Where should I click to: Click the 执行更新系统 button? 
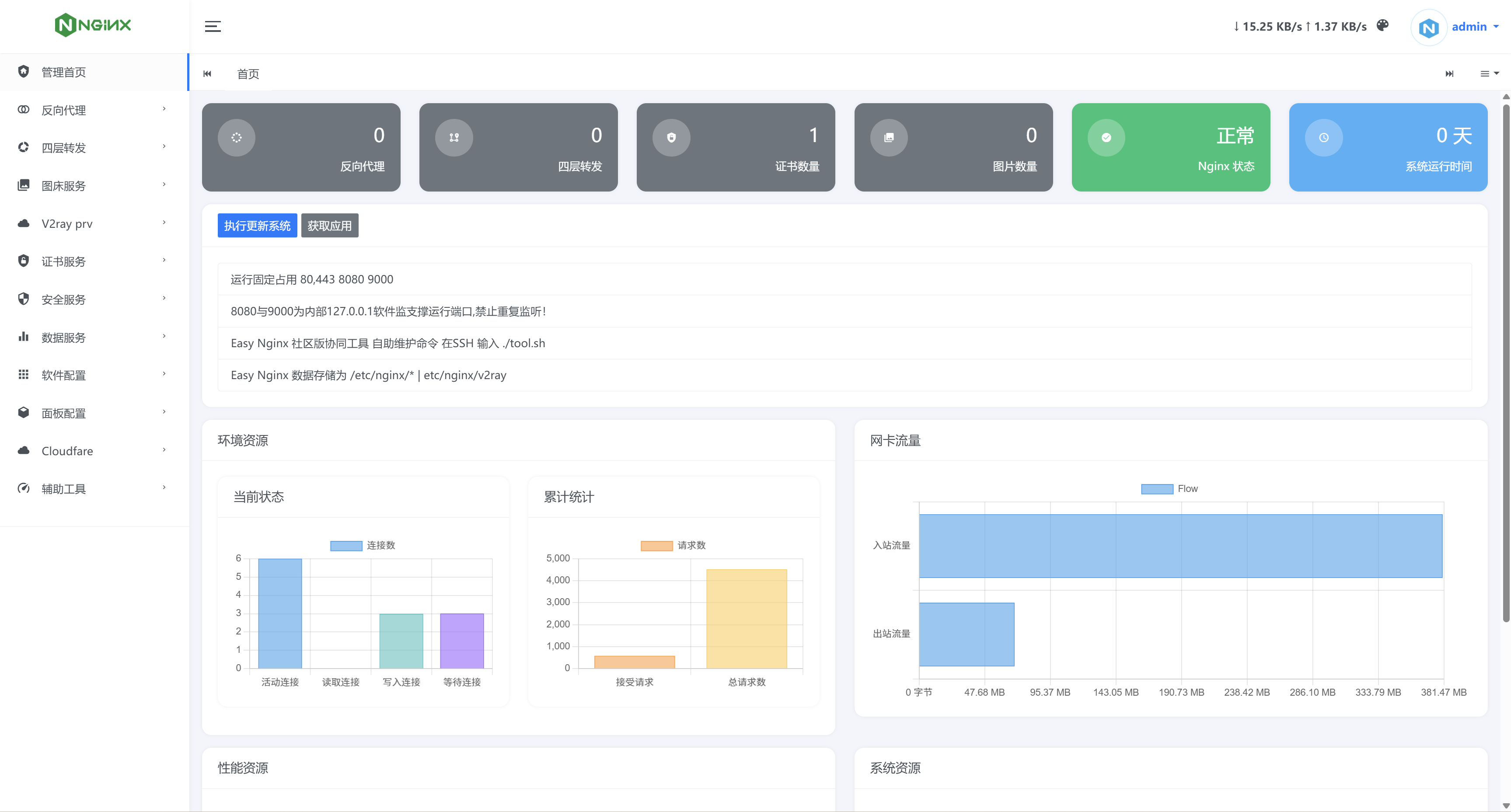[x=257, y=226]
